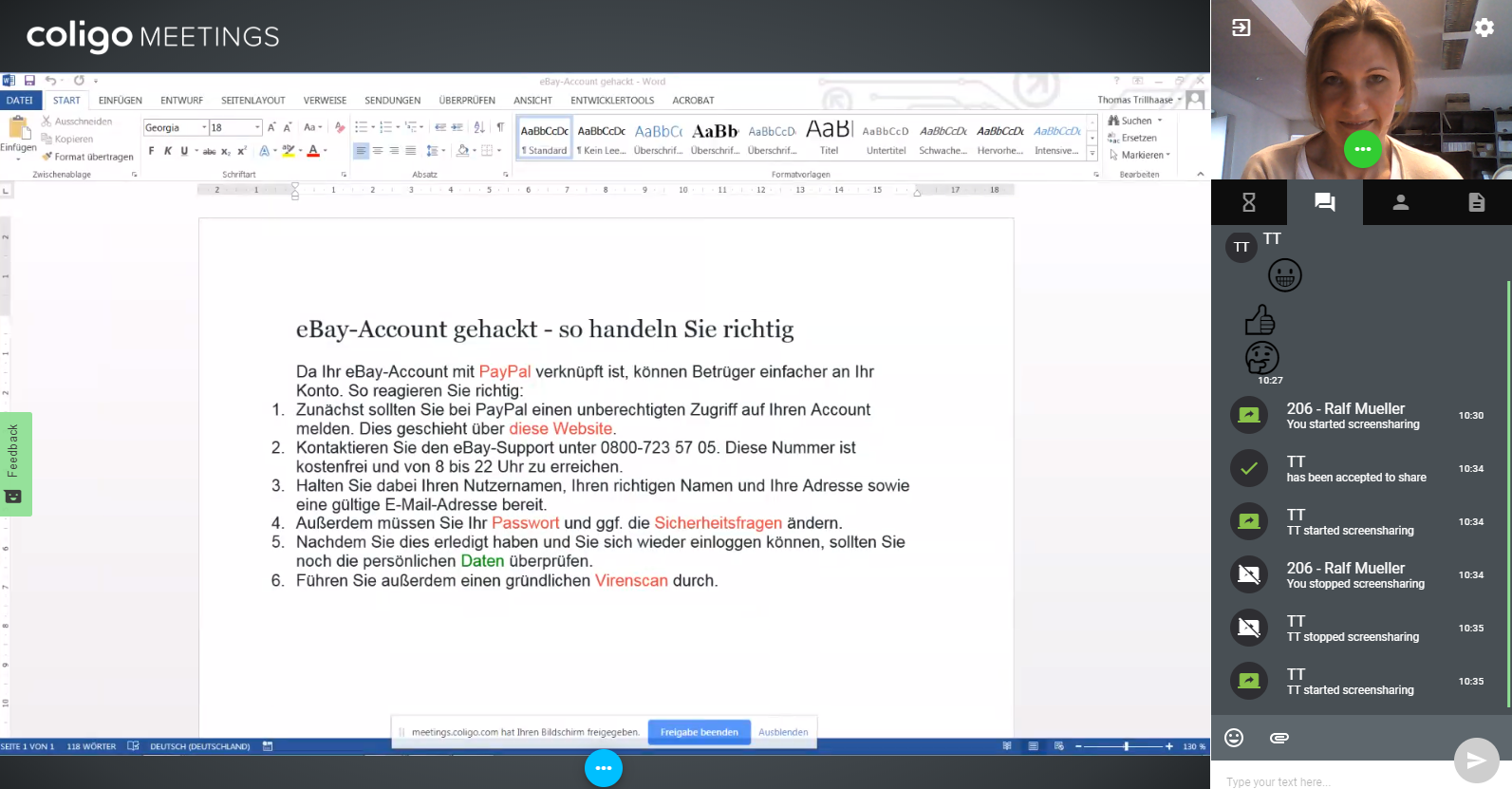Screen dimensions: 1512x789
Task: Increase paragraph indent
Action: 457,127
